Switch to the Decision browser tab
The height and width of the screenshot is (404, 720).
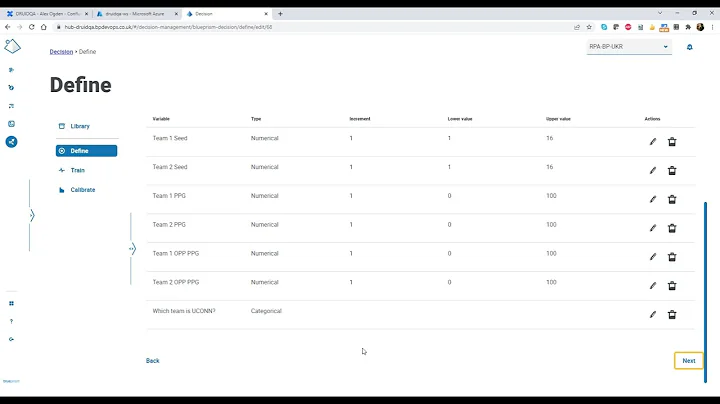227,14
